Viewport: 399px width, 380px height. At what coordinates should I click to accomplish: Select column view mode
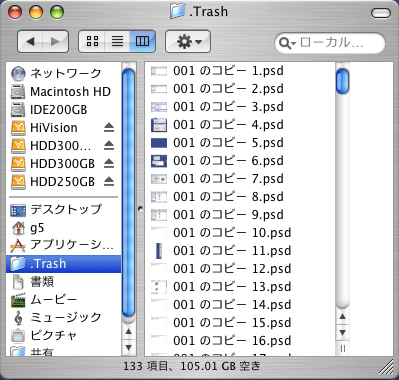click(142, 41)
